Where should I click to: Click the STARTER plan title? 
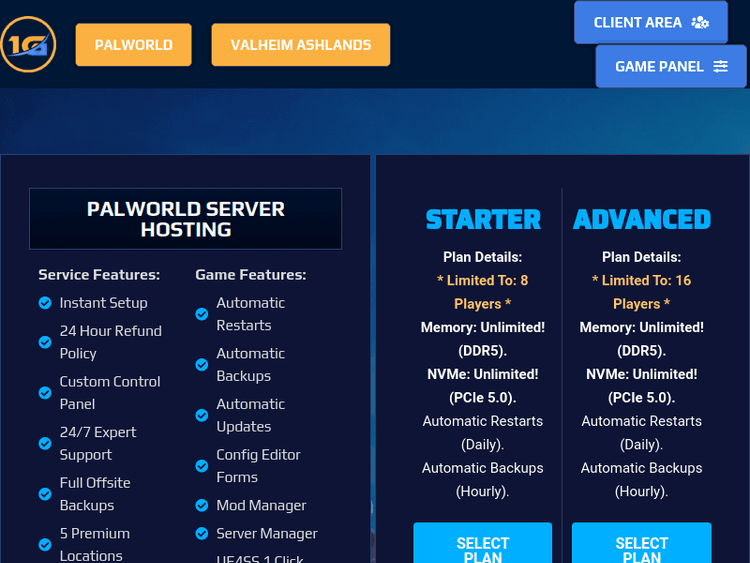point(483,220)
